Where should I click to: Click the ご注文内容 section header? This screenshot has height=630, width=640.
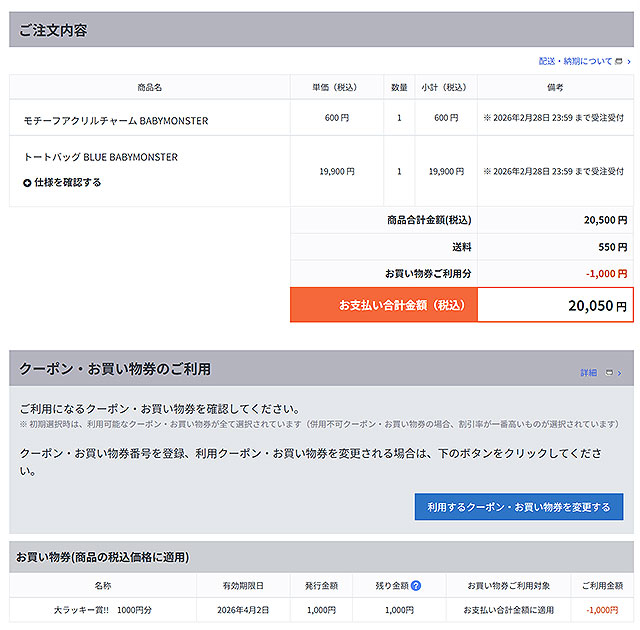[x=54, y=30]
